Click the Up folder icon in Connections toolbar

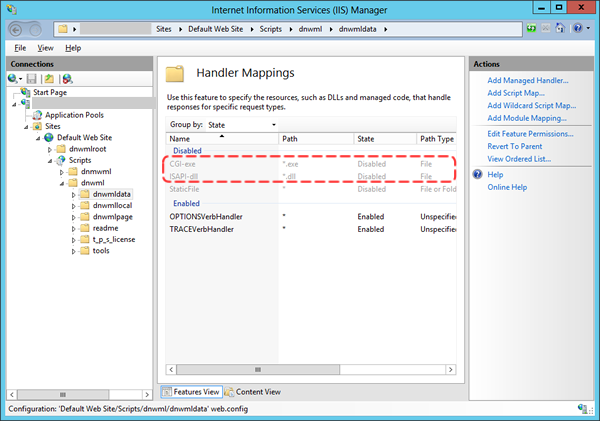point(49,79)
